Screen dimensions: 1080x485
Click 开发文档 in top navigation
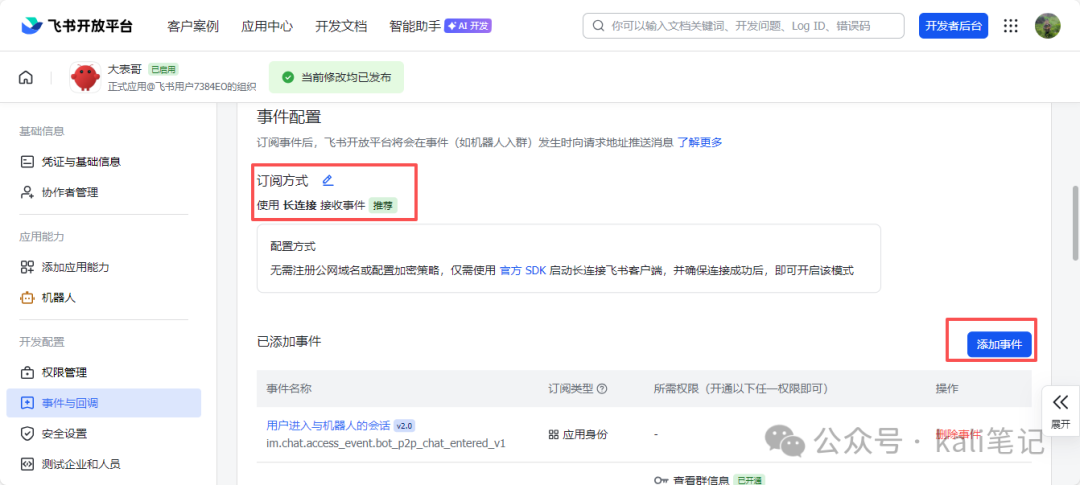click(x=341, y=26)
